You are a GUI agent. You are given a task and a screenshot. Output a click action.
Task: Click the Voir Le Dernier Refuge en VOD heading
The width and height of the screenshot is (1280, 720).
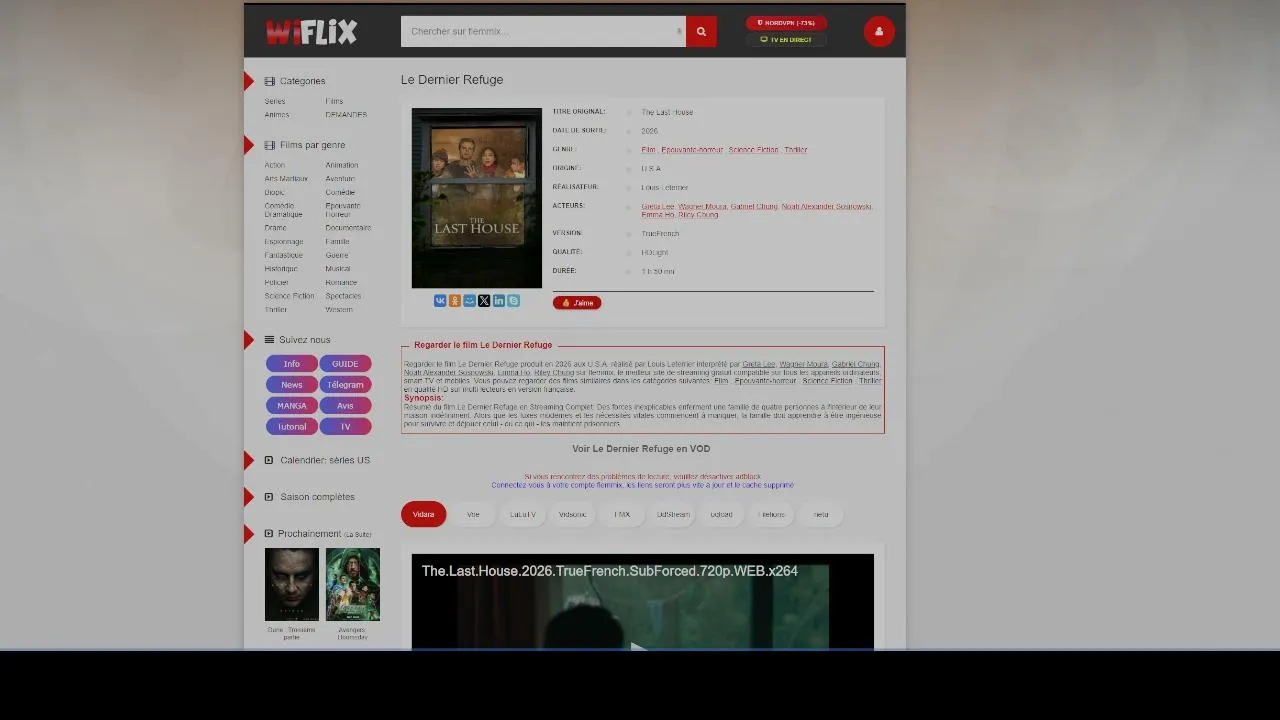click(641, 449)
